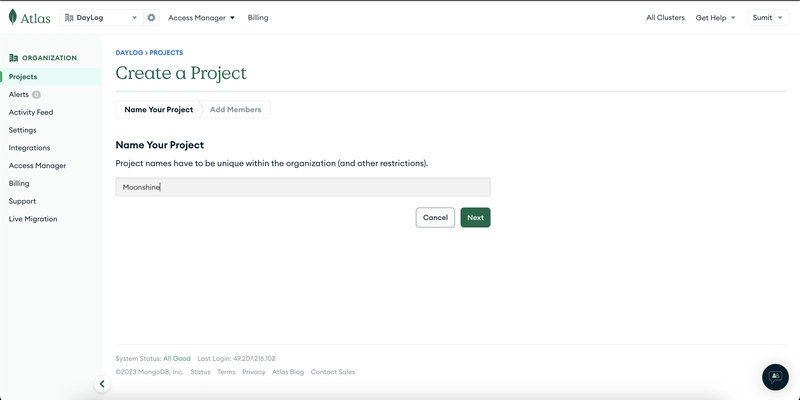Open Billing in the sidebar
The height and width of the screenshot is (400, 800).
[x=19, y=183]
